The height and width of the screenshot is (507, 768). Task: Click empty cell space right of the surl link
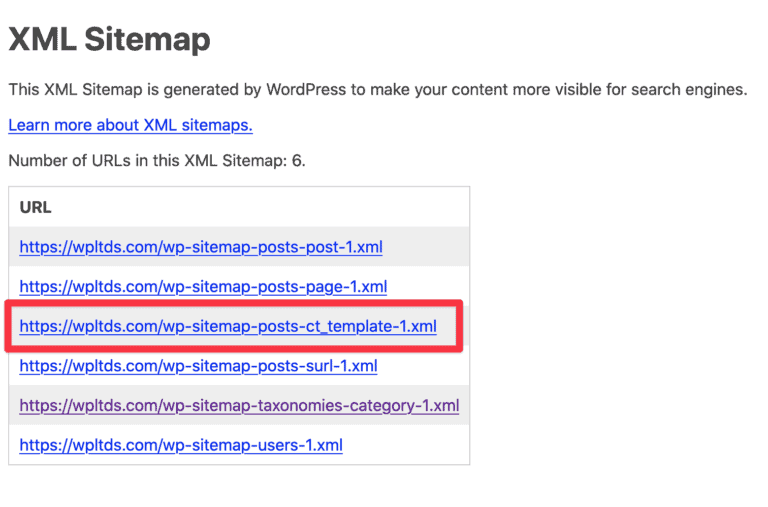coord(422,366)
